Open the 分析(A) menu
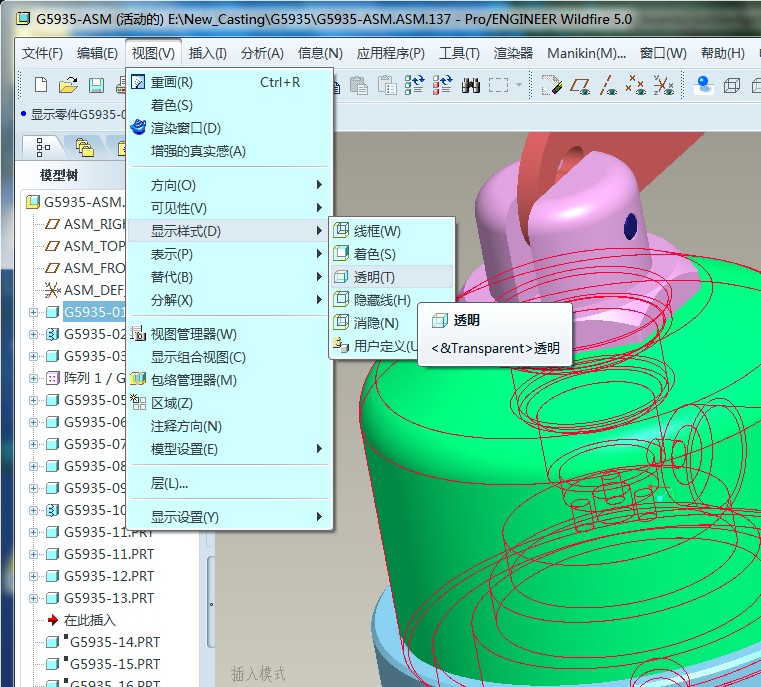Image resolution: width=761 pixels, height=687 pixels. point(262,53)
